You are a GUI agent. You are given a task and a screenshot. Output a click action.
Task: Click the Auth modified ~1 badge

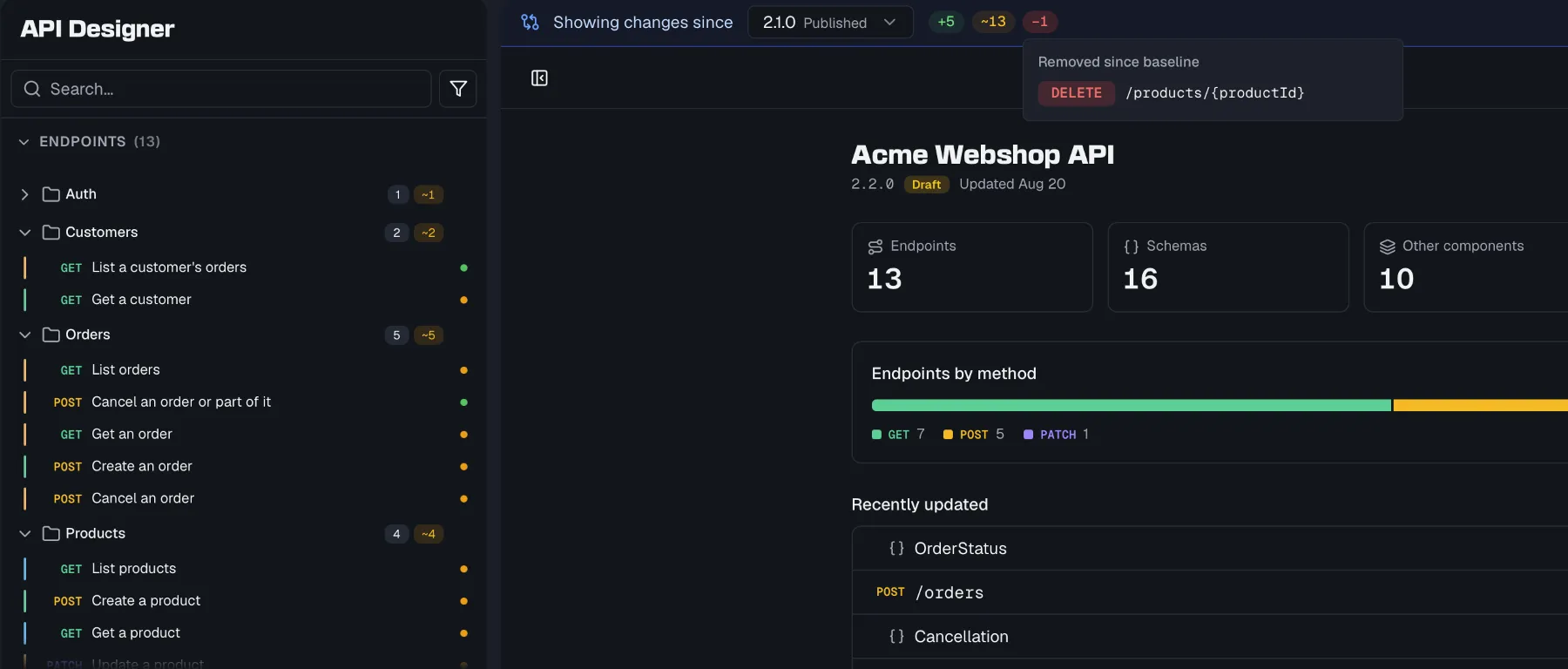[428, 194]
